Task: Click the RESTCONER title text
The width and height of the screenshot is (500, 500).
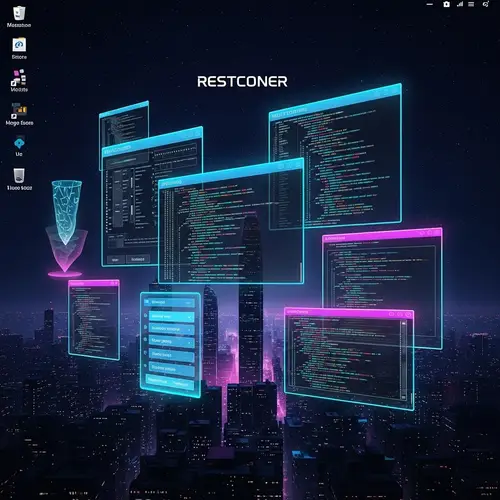Action: point(242,82)
